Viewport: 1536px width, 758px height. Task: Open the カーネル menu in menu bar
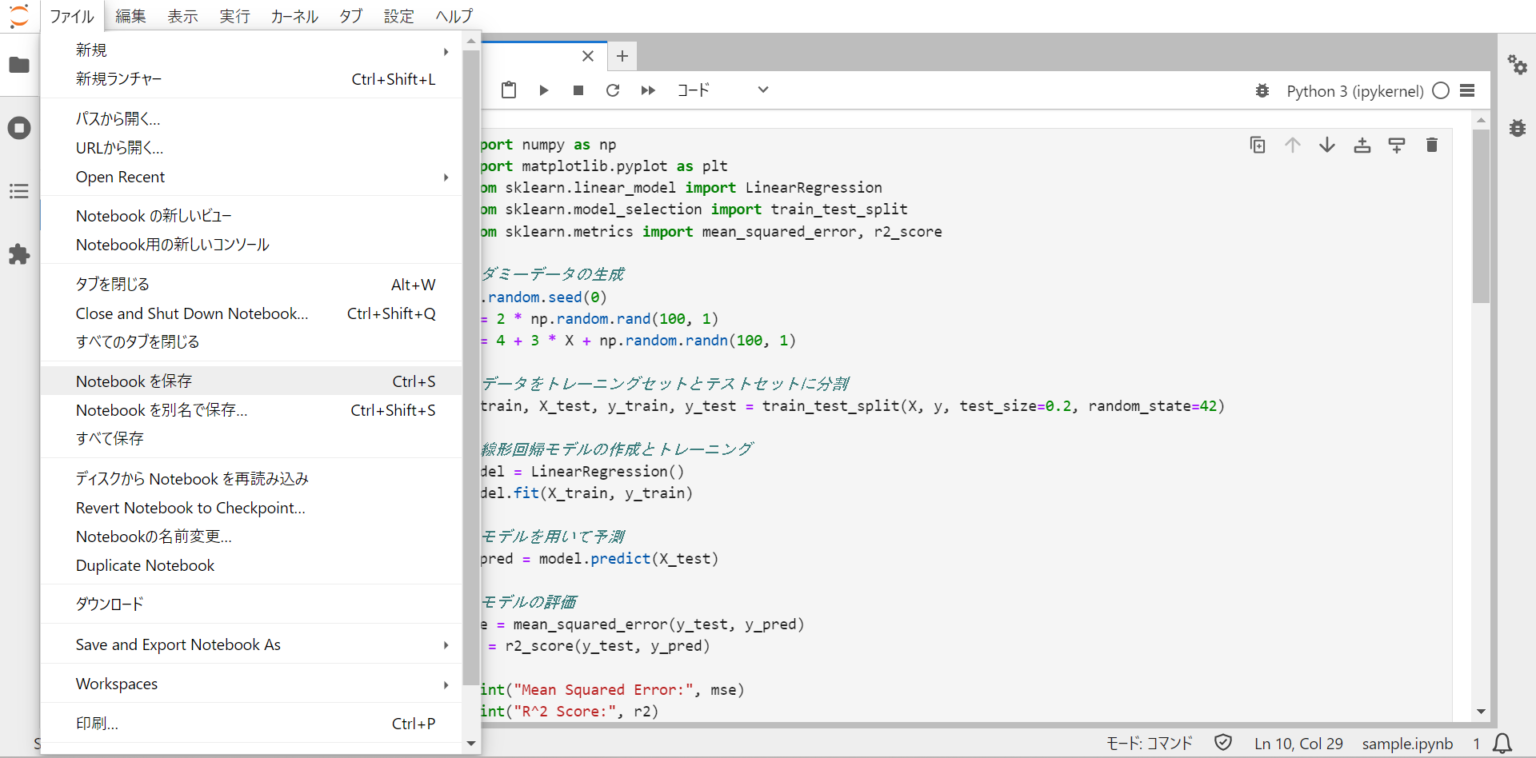(x=294, y=16)
